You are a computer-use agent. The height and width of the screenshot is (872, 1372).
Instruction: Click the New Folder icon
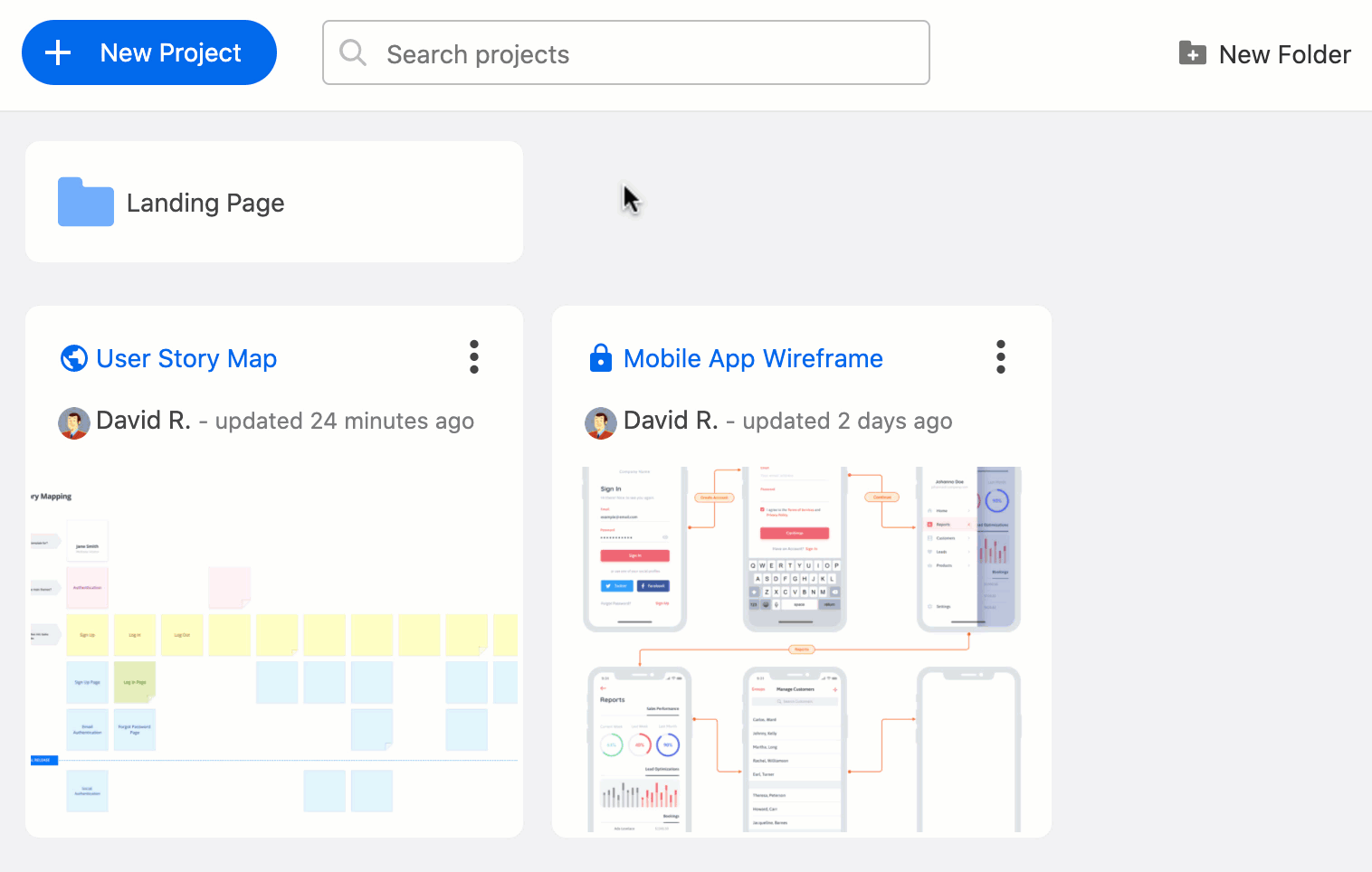[1194, 53]
